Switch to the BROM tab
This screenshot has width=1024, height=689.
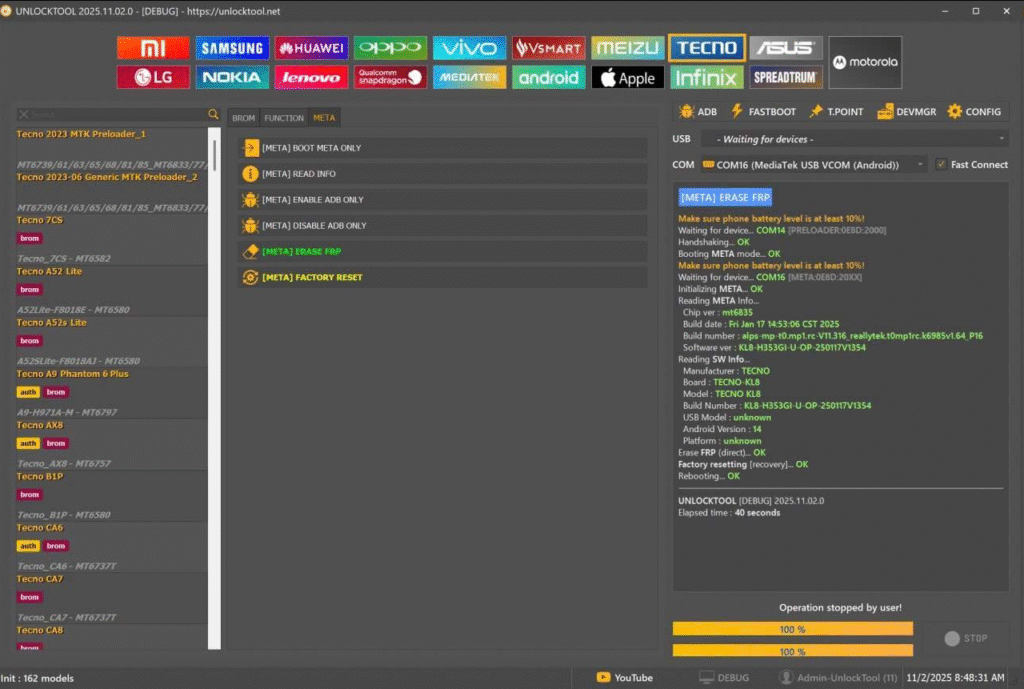coord(243,117)
